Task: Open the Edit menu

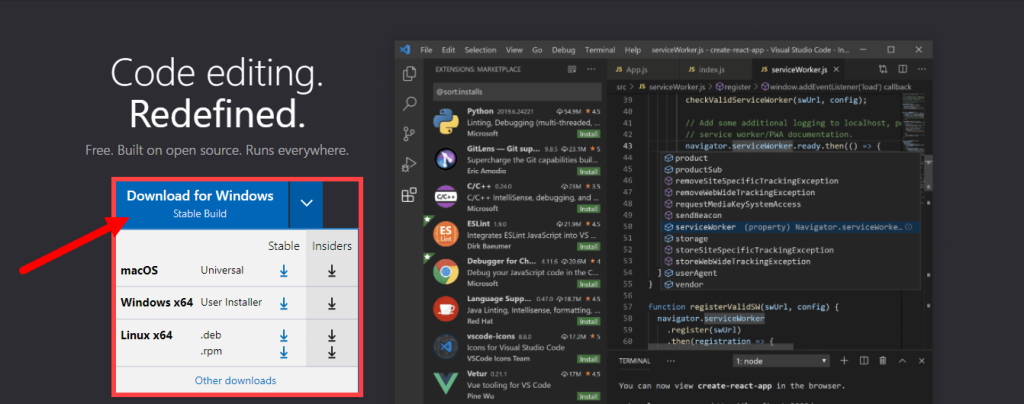Action: coord(448,50)
